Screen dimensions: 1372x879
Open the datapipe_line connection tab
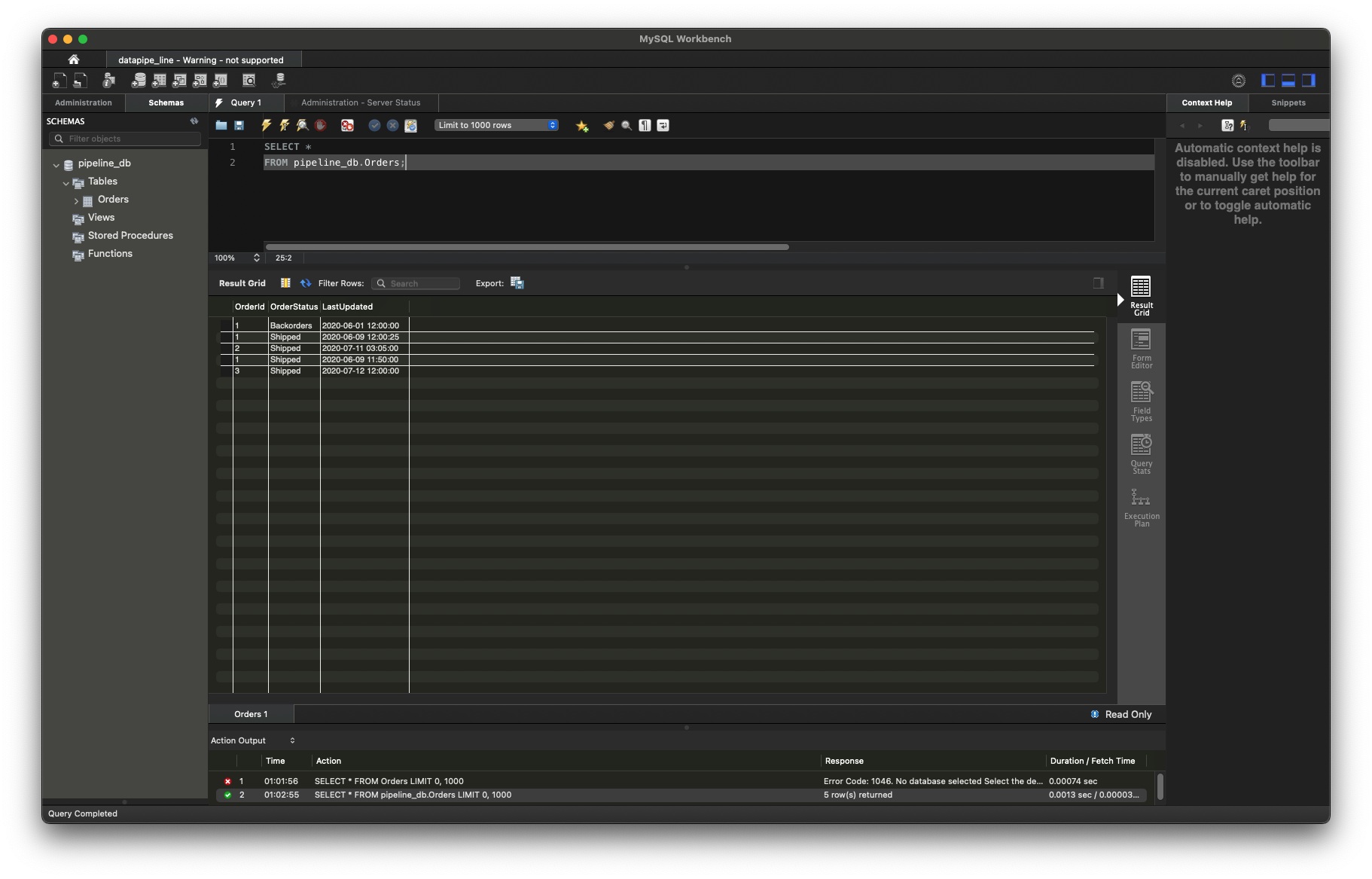click(201, 60)
